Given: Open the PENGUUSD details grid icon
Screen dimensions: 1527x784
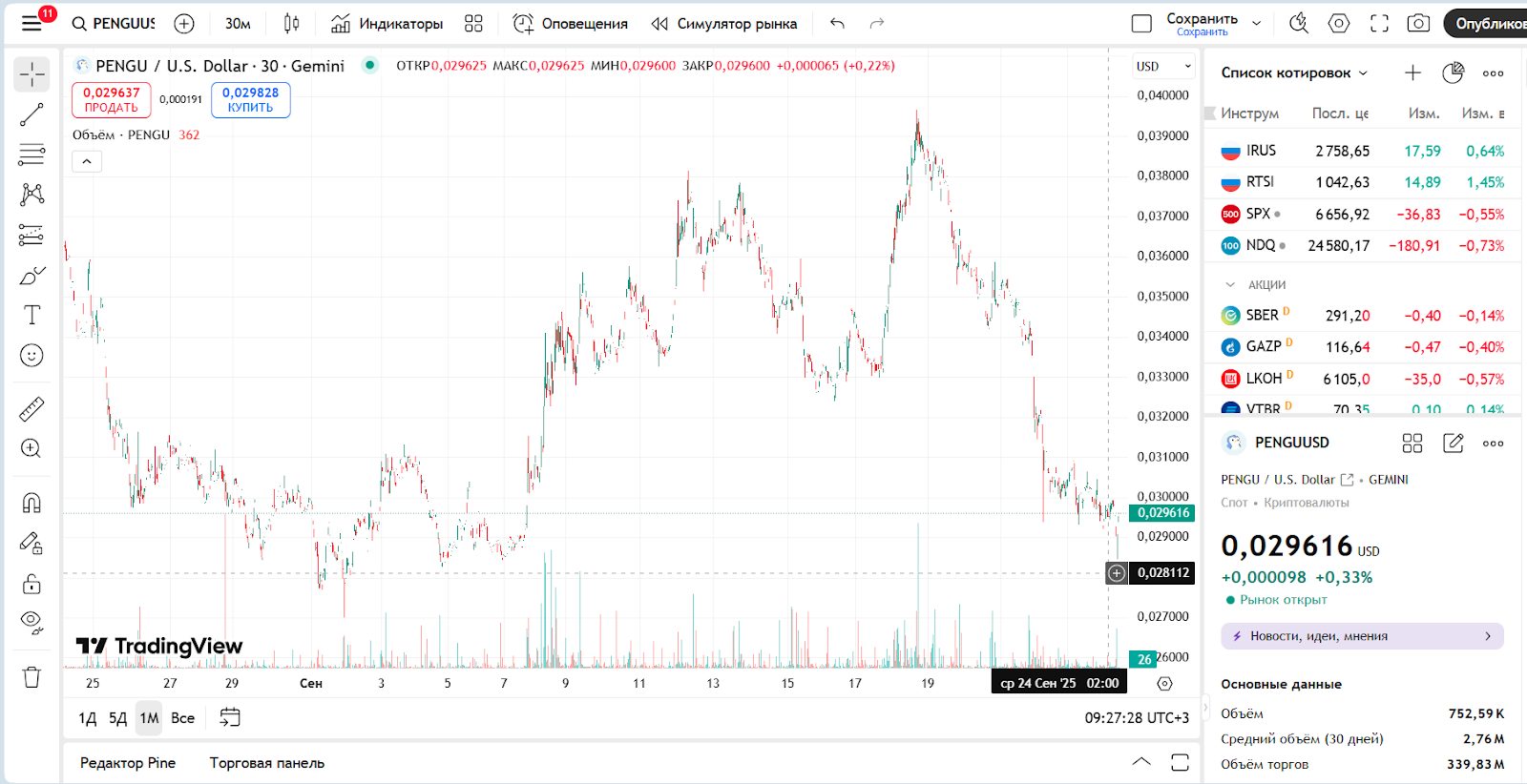Looking at the screenshot, I should (x=1412, y=443).
